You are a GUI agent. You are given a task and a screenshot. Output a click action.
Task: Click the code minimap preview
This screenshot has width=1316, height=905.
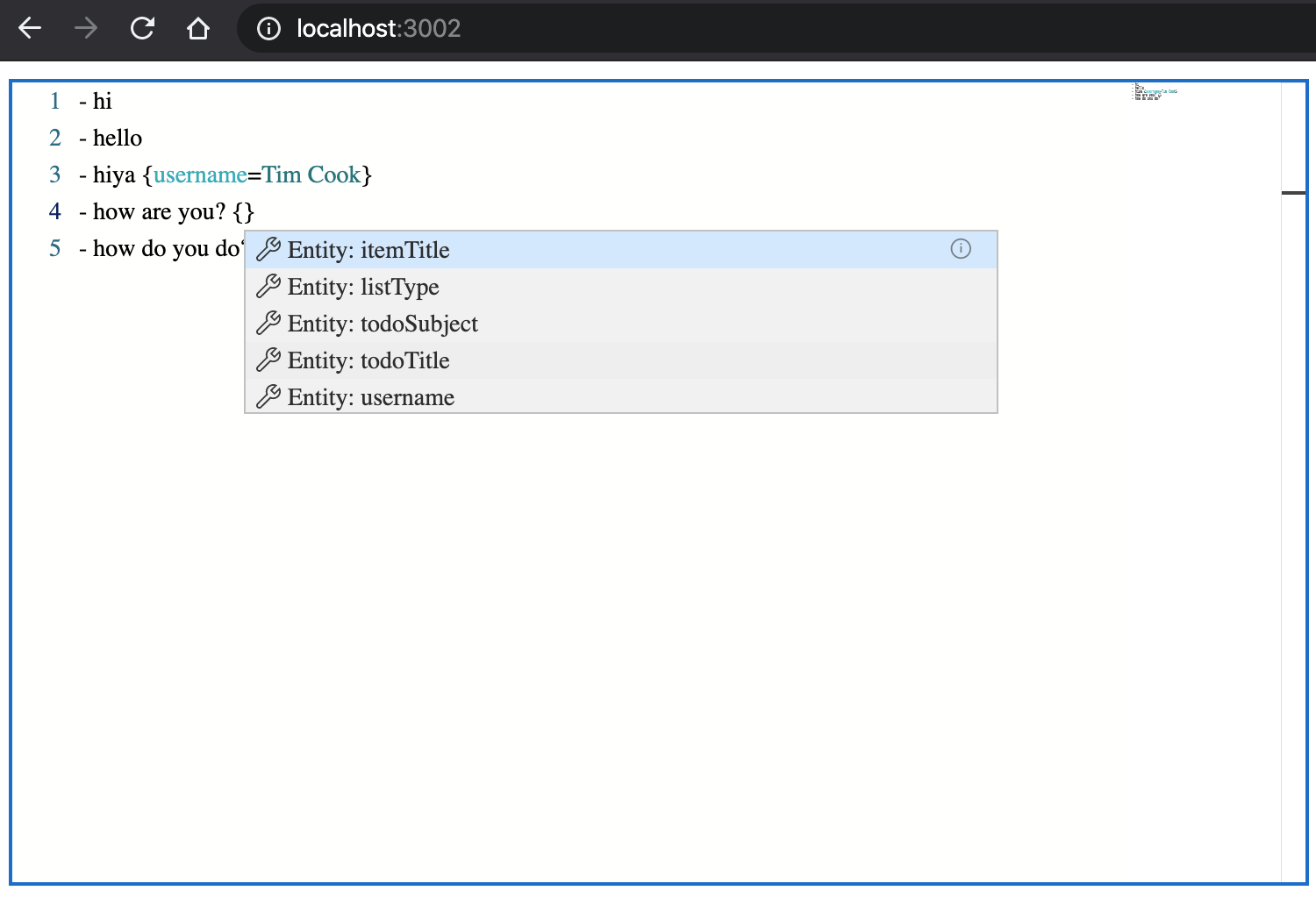1155,92
